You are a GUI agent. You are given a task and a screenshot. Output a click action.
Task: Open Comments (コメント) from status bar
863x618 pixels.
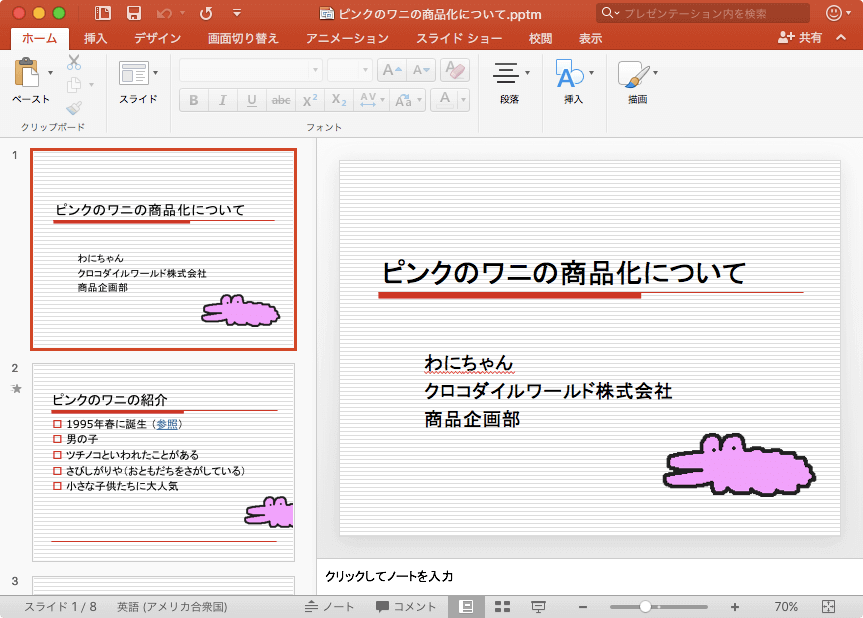pos(406,607)
